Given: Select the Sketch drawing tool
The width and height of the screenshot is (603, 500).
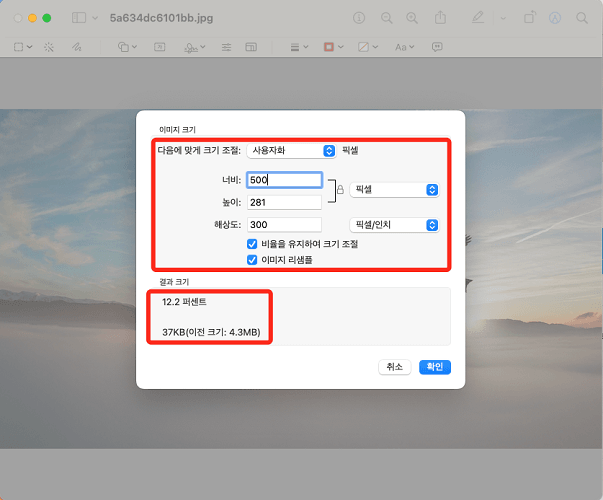Looking at the screenshot, I should (77, 47).
